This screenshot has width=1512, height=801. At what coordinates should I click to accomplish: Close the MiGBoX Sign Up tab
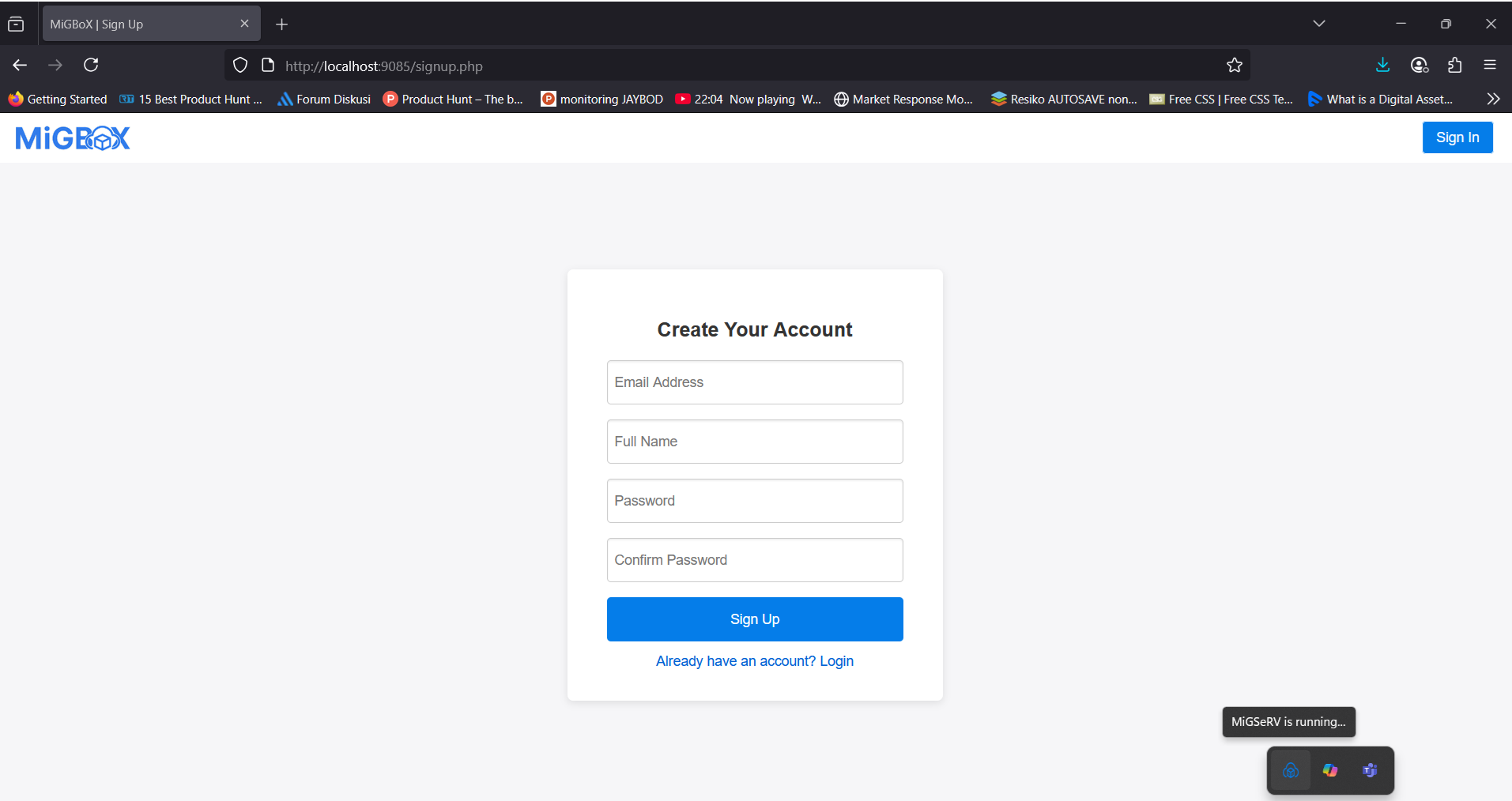click(244, 24)
